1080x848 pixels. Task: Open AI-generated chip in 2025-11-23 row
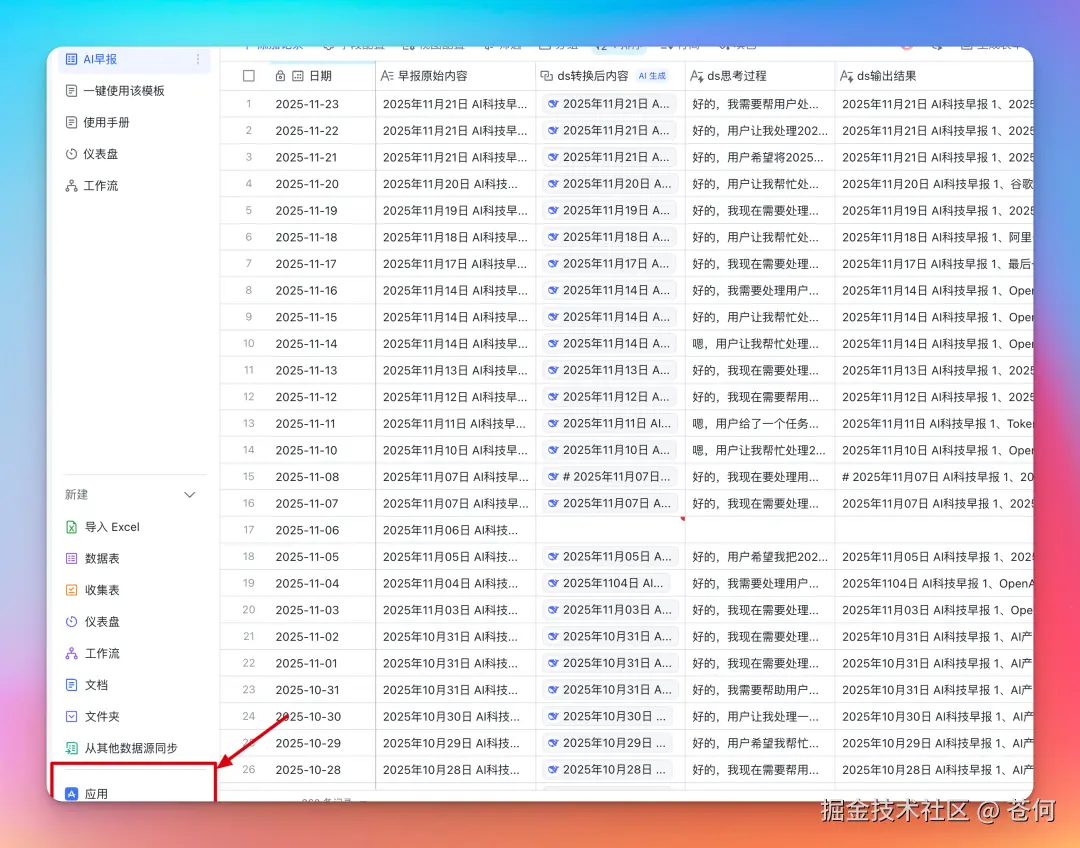(x=609, y=104)
